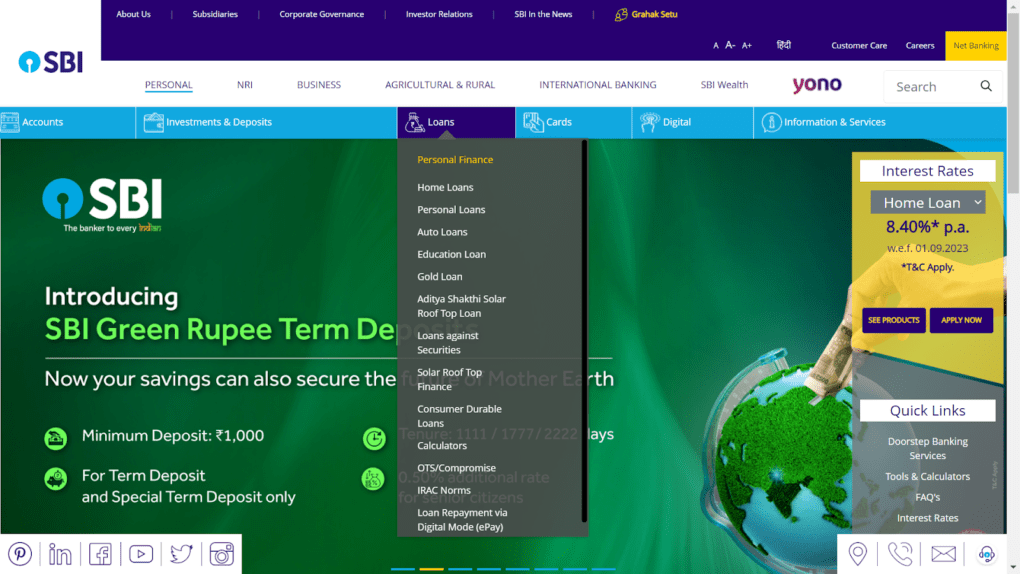Open Aditya Shakthi Solar Roof Top Loan
This screenshot has width=1020, height=574.
(461, 306)
